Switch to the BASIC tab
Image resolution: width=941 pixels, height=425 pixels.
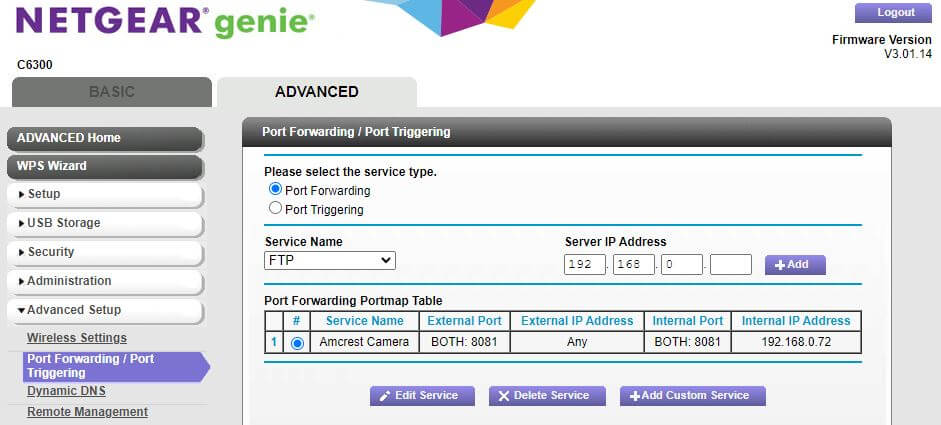tap(111, 92)
